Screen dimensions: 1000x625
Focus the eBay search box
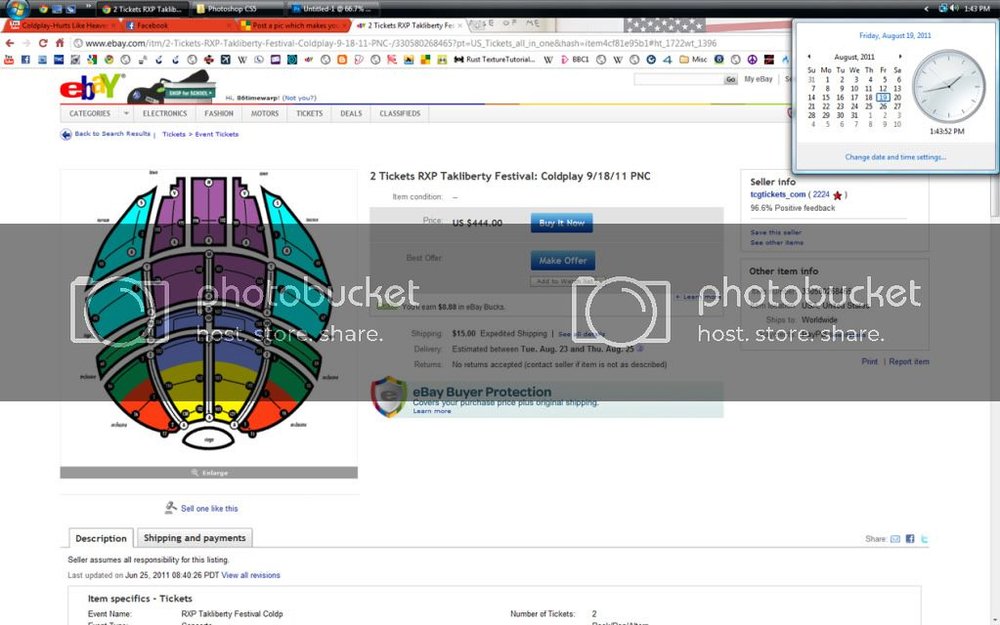(x=678, y=79)
